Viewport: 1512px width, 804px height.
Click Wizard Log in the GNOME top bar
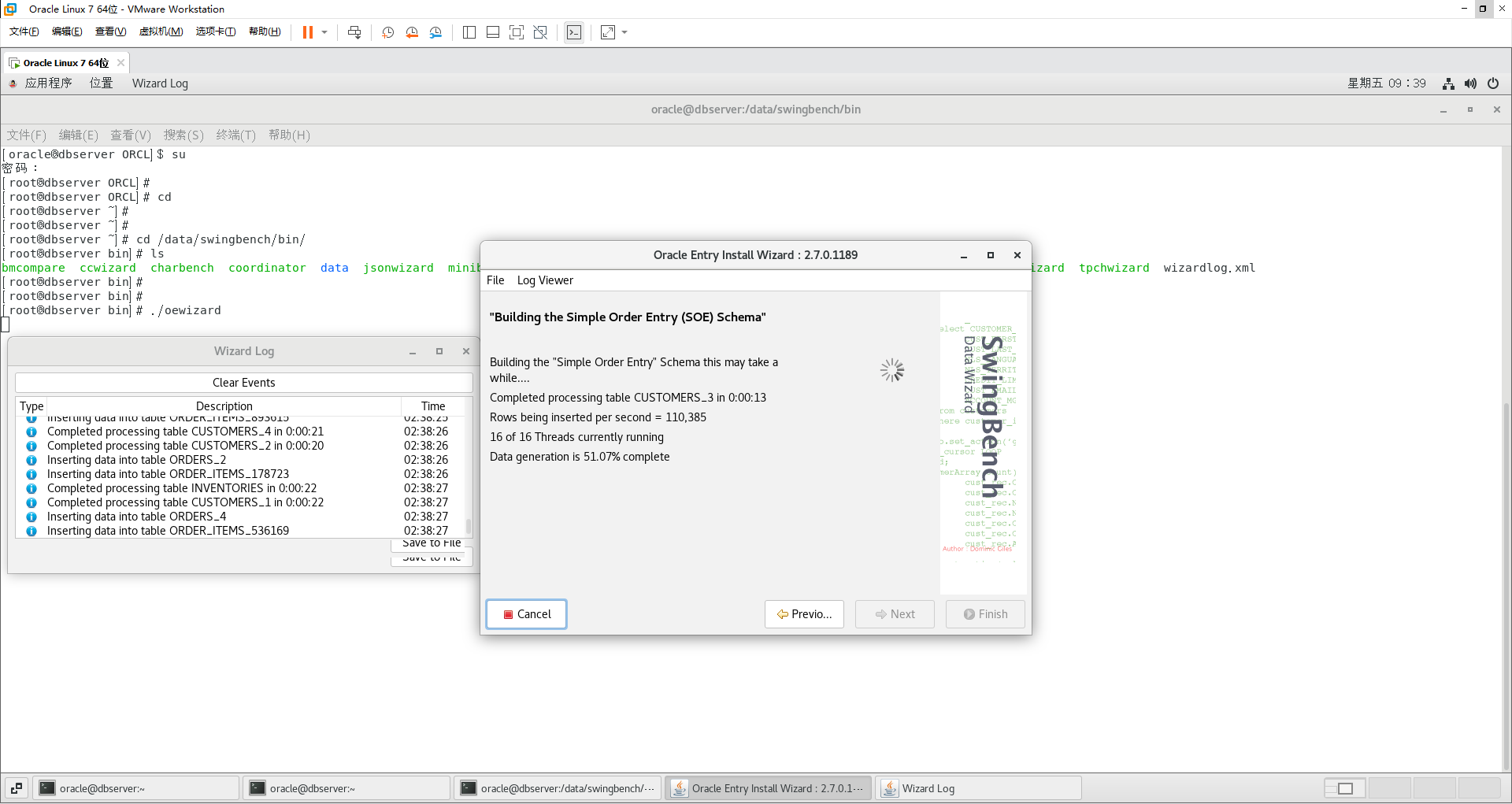(160, 83)
